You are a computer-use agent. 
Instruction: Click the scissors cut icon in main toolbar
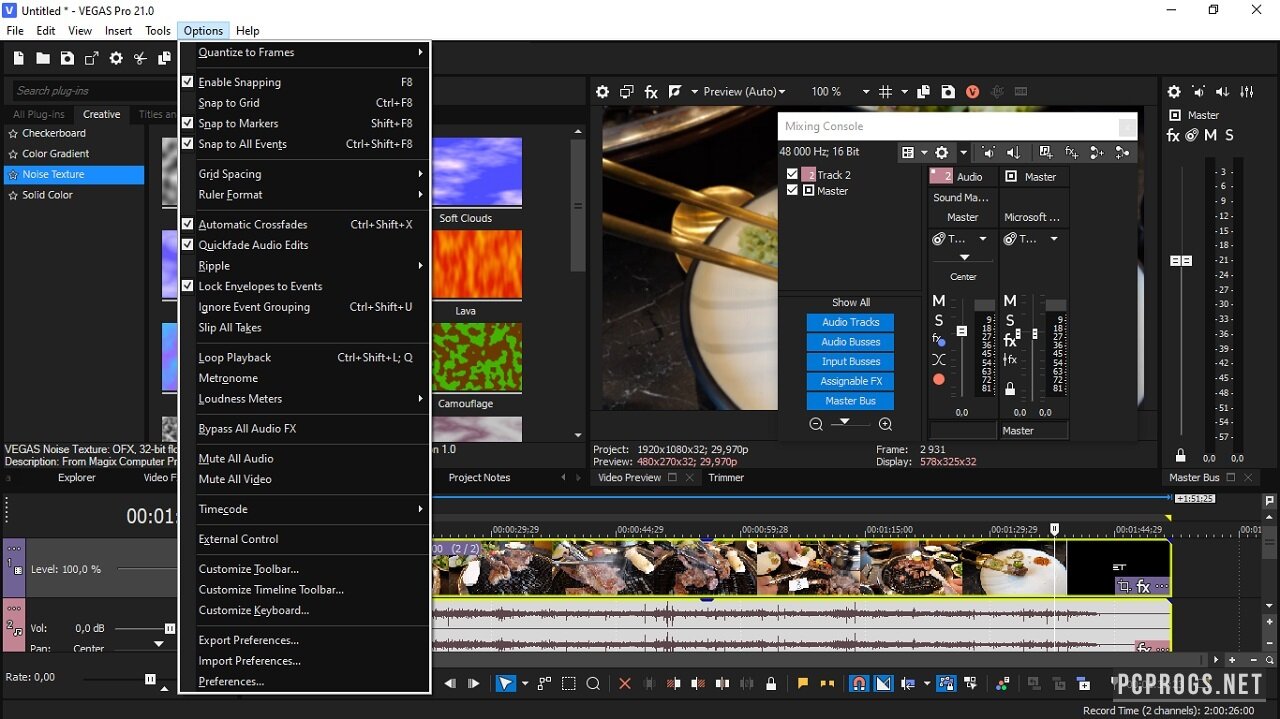pos(140,59)
